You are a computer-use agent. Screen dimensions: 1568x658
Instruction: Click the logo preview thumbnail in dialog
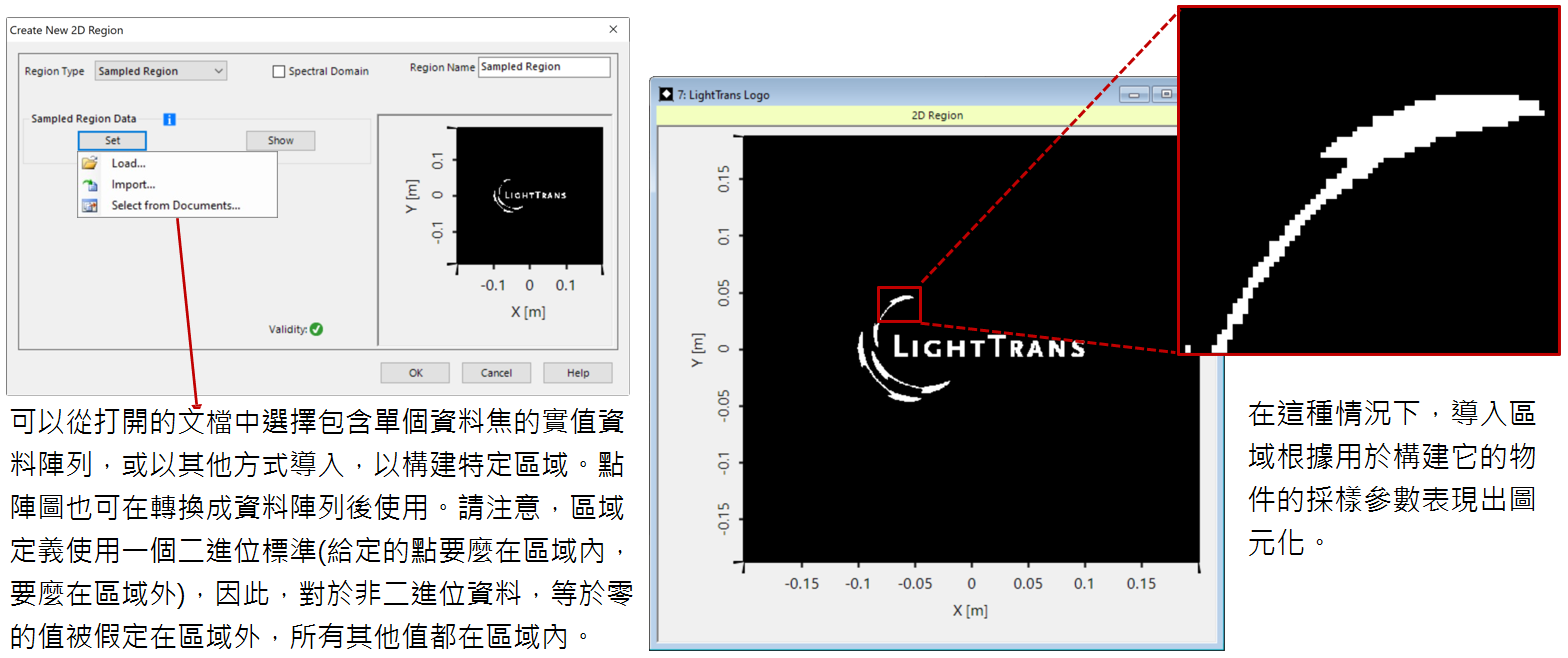coord(530,195)
